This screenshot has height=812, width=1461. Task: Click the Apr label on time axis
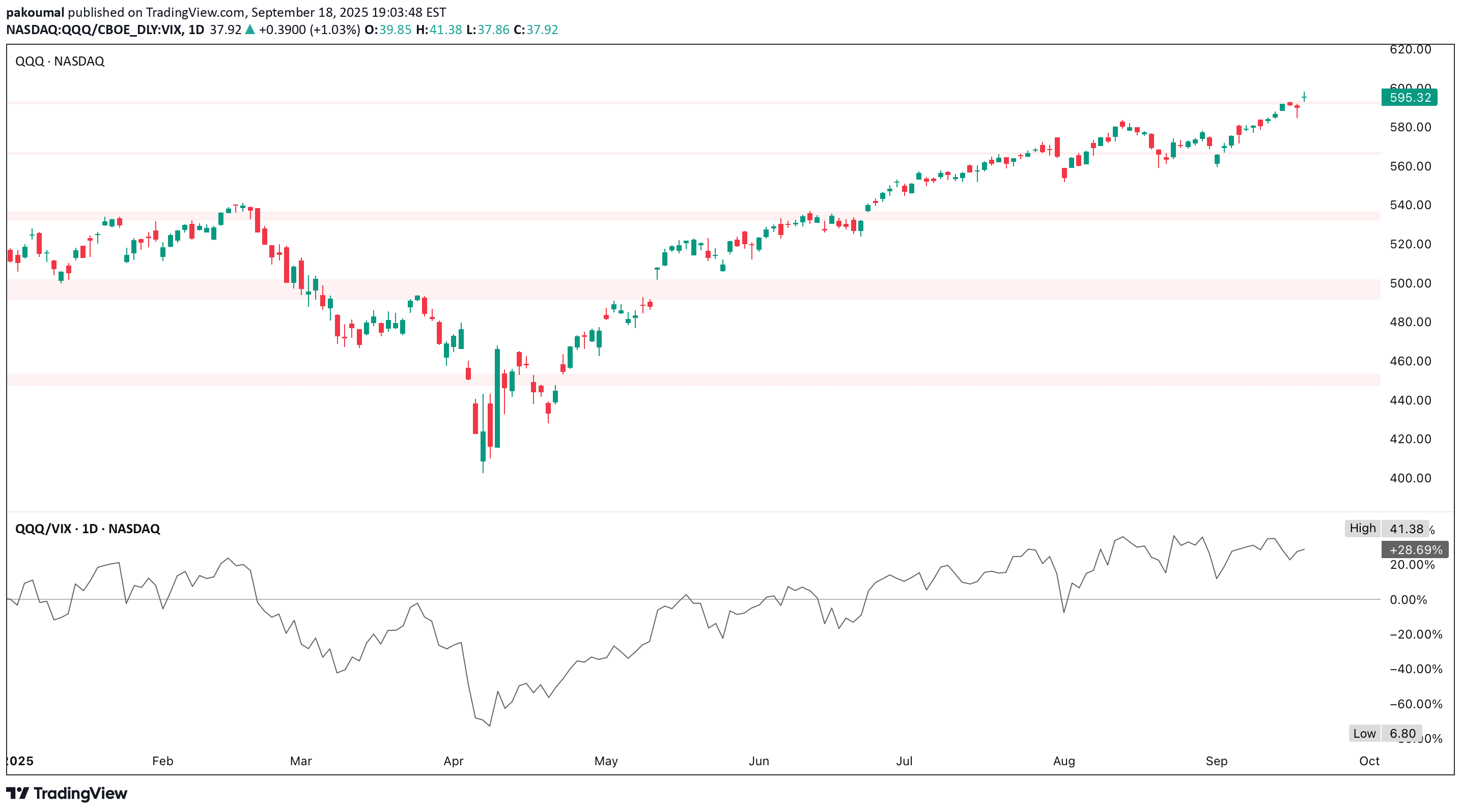[453, 761]
